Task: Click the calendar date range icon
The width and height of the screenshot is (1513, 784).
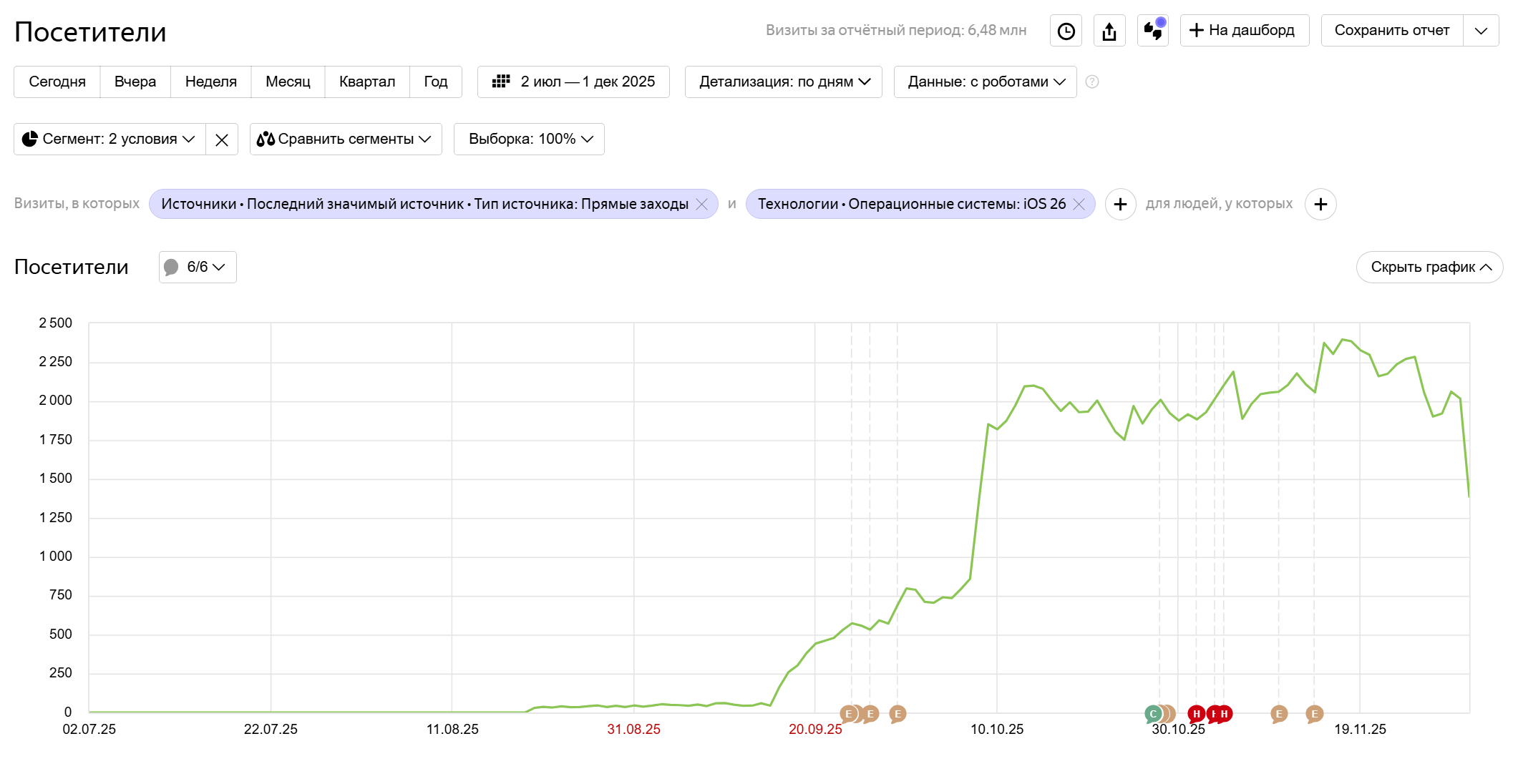Action: pos(501,82)
